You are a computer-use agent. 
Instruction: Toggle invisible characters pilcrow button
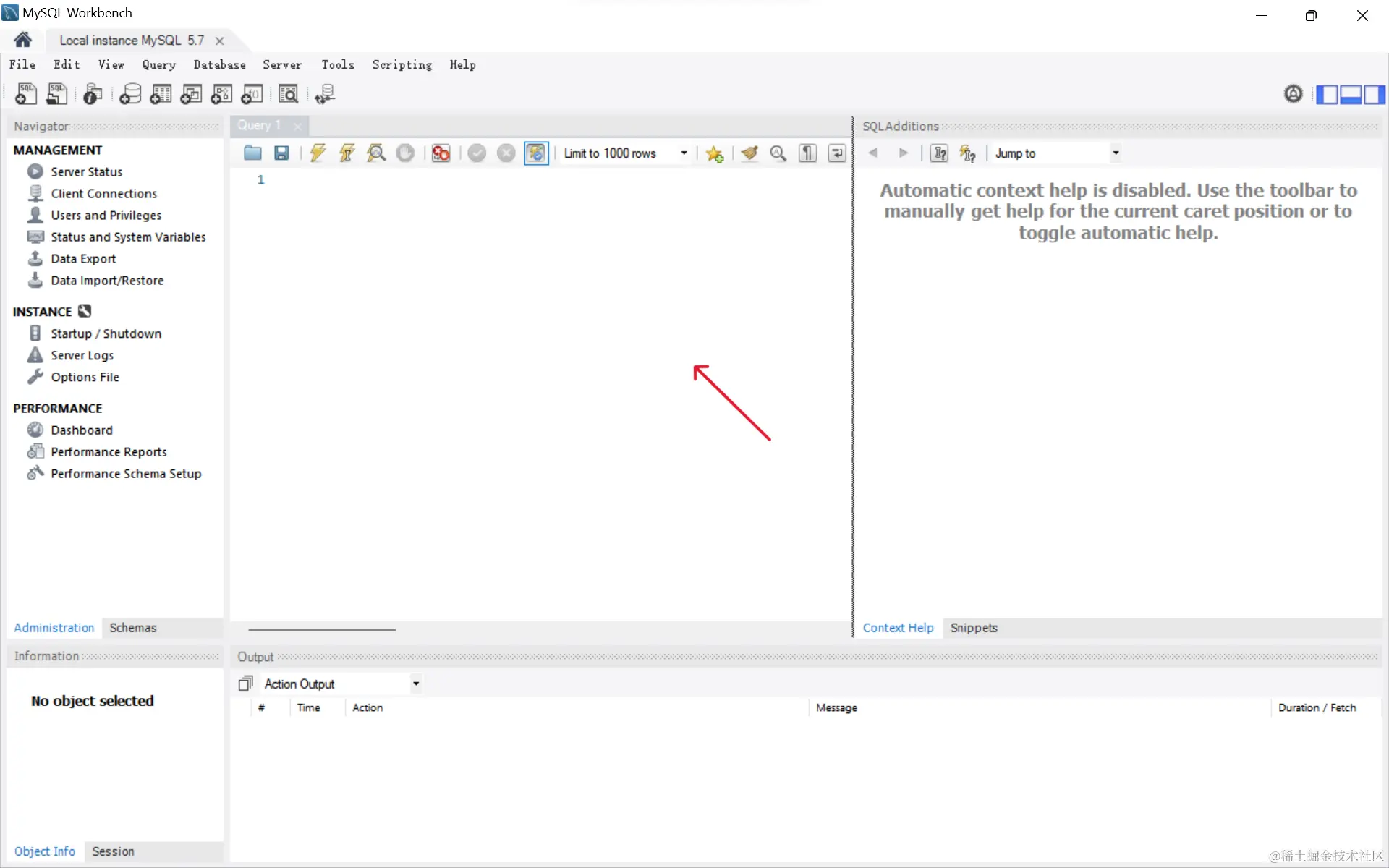[x=807, y=153]
